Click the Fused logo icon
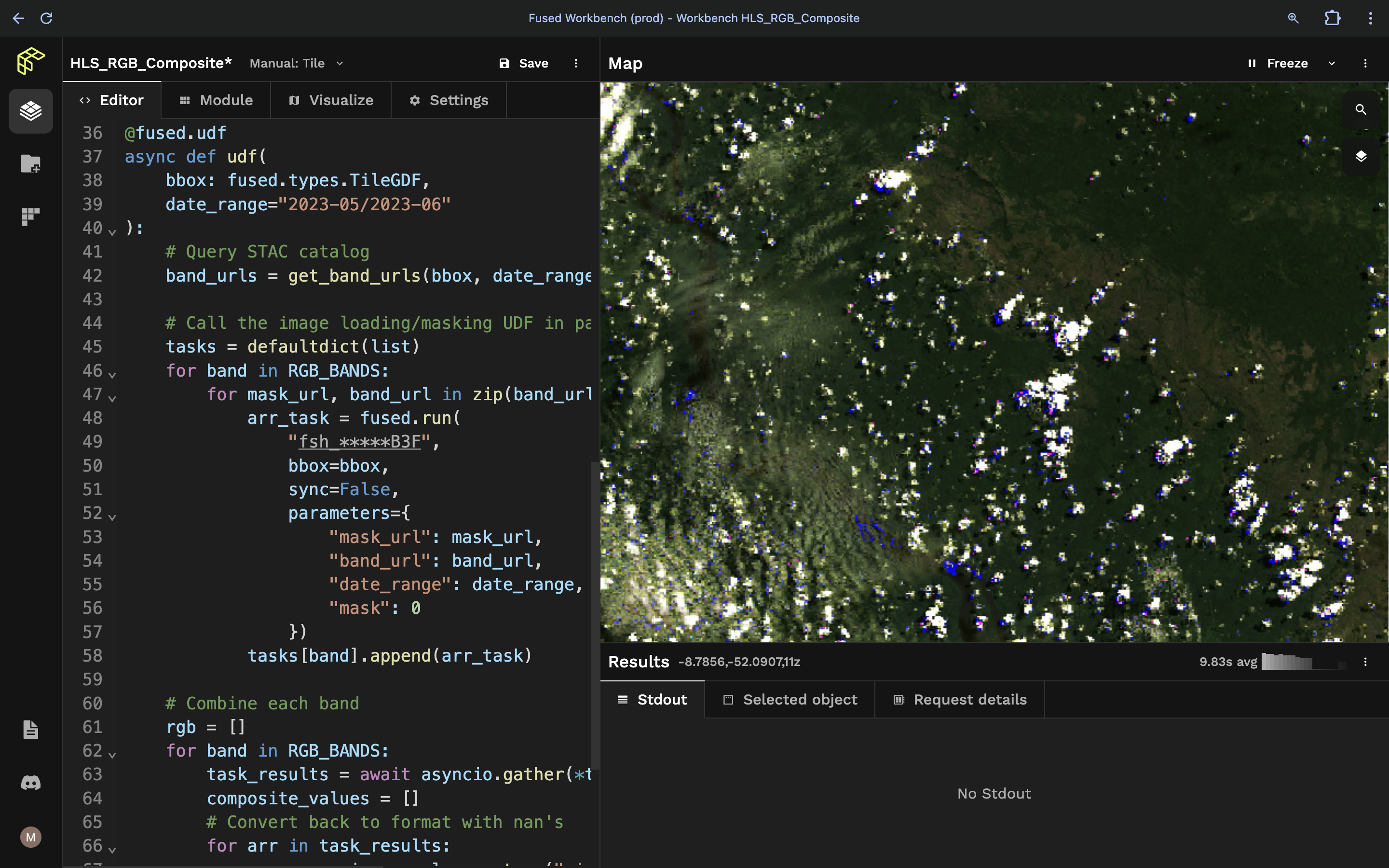This screenshot has width=1389, height=868. coord(30,60)
